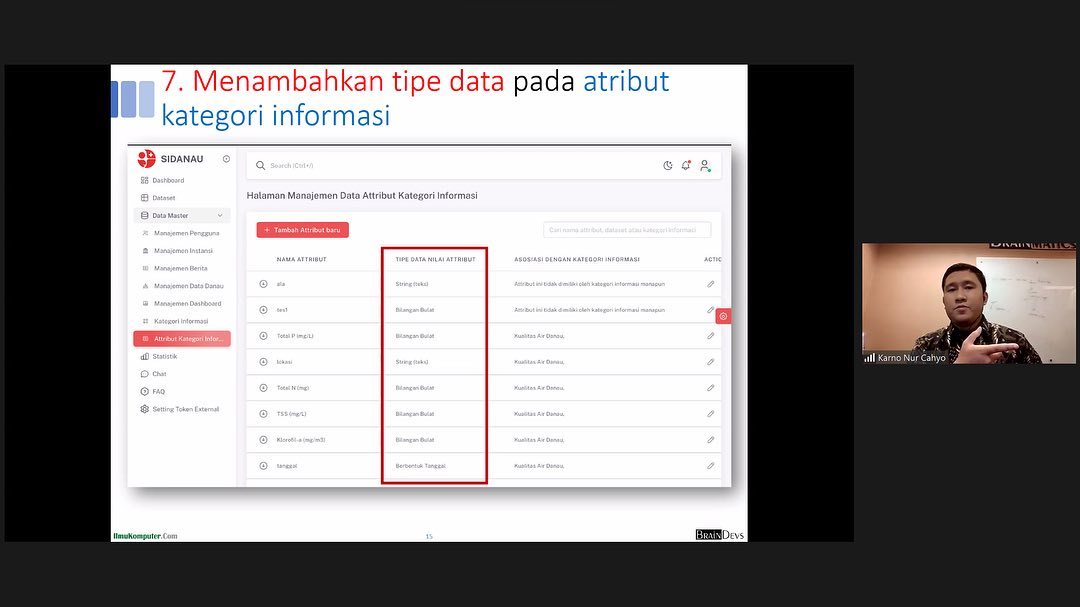
Task: Expand the 'lokasi' attribute row
Action: click(x=264, y=362)
